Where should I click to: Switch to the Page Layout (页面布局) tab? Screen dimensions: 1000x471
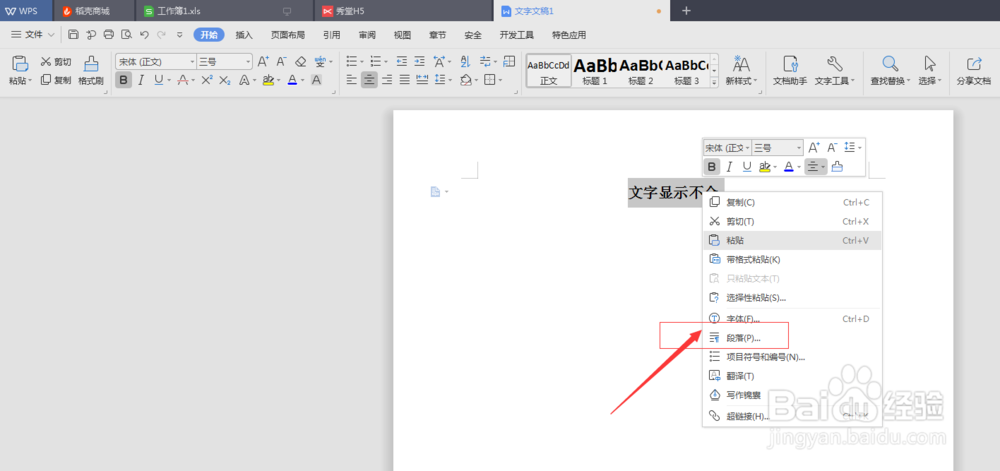click(x=288, y=35)
